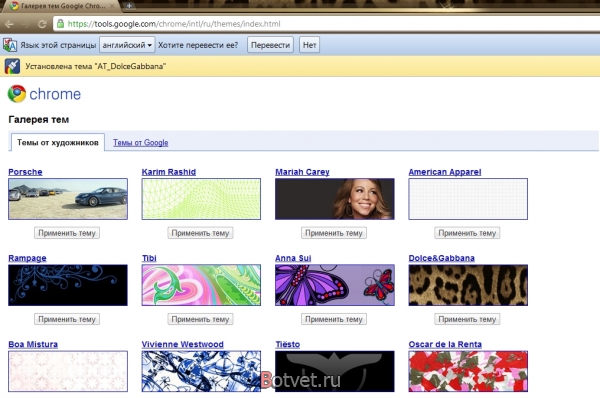The height and width of the screenshot is (398, 600).
Task: Click the Нет button in translate bar
Action: point(309,45)
